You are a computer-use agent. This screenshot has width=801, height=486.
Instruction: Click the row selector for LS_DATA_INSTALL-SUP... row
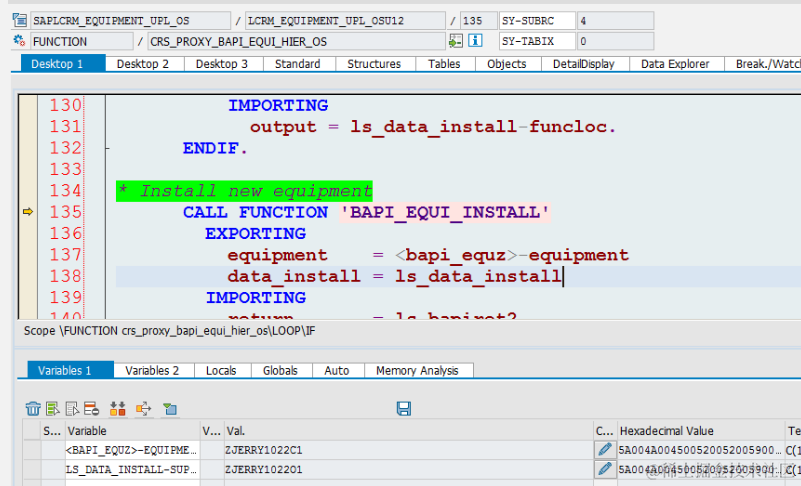(32, 469)
